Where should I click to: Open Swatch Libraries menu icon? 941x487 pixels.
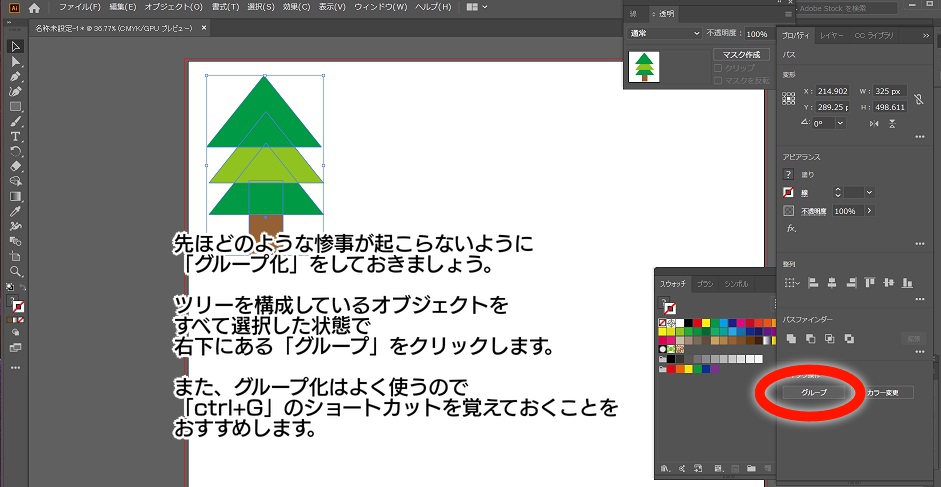point(665,468)
